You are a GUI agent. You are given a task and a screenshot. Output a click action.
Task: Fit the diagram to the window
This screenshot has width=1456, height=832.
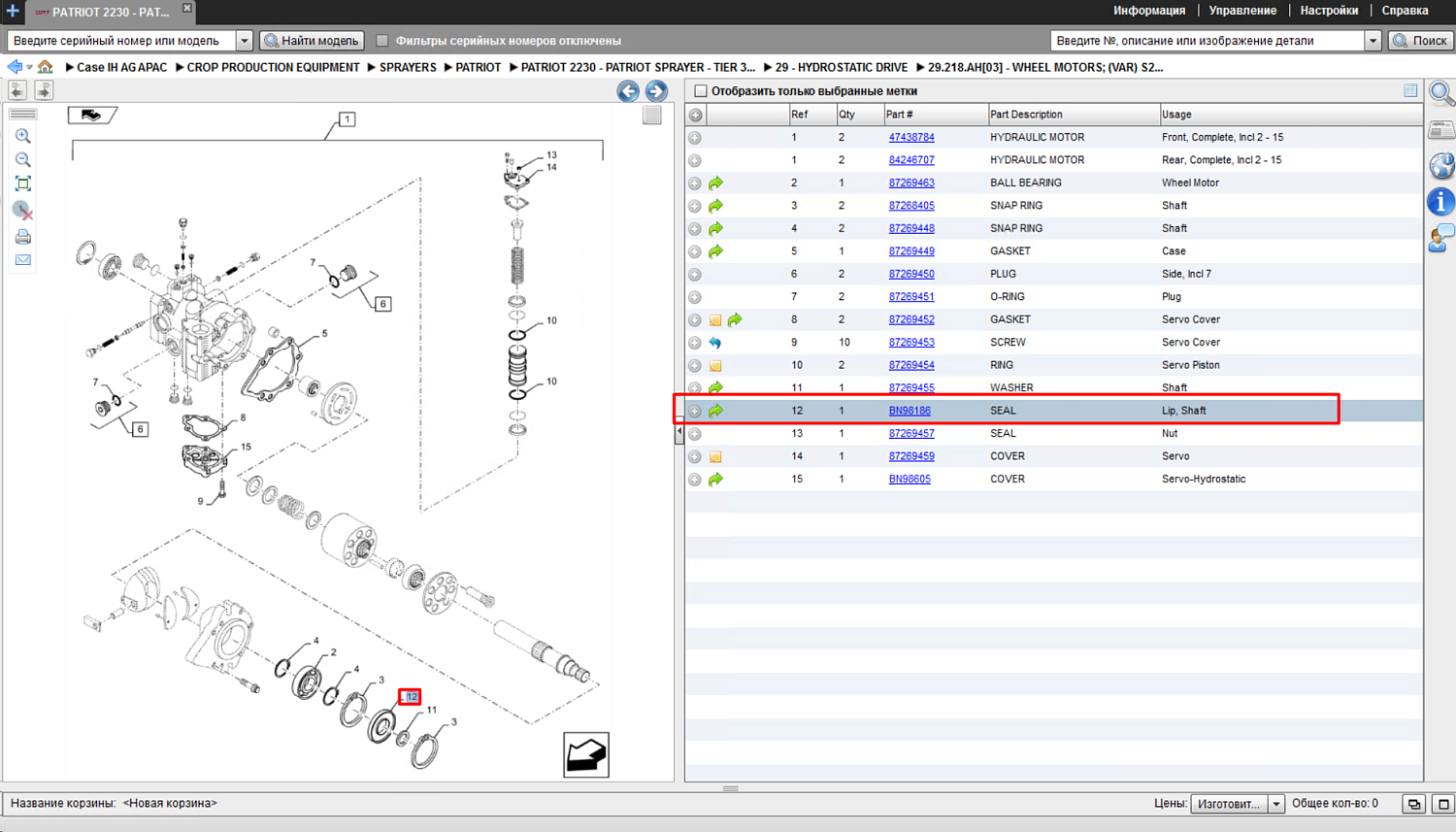tap(23, 183)
